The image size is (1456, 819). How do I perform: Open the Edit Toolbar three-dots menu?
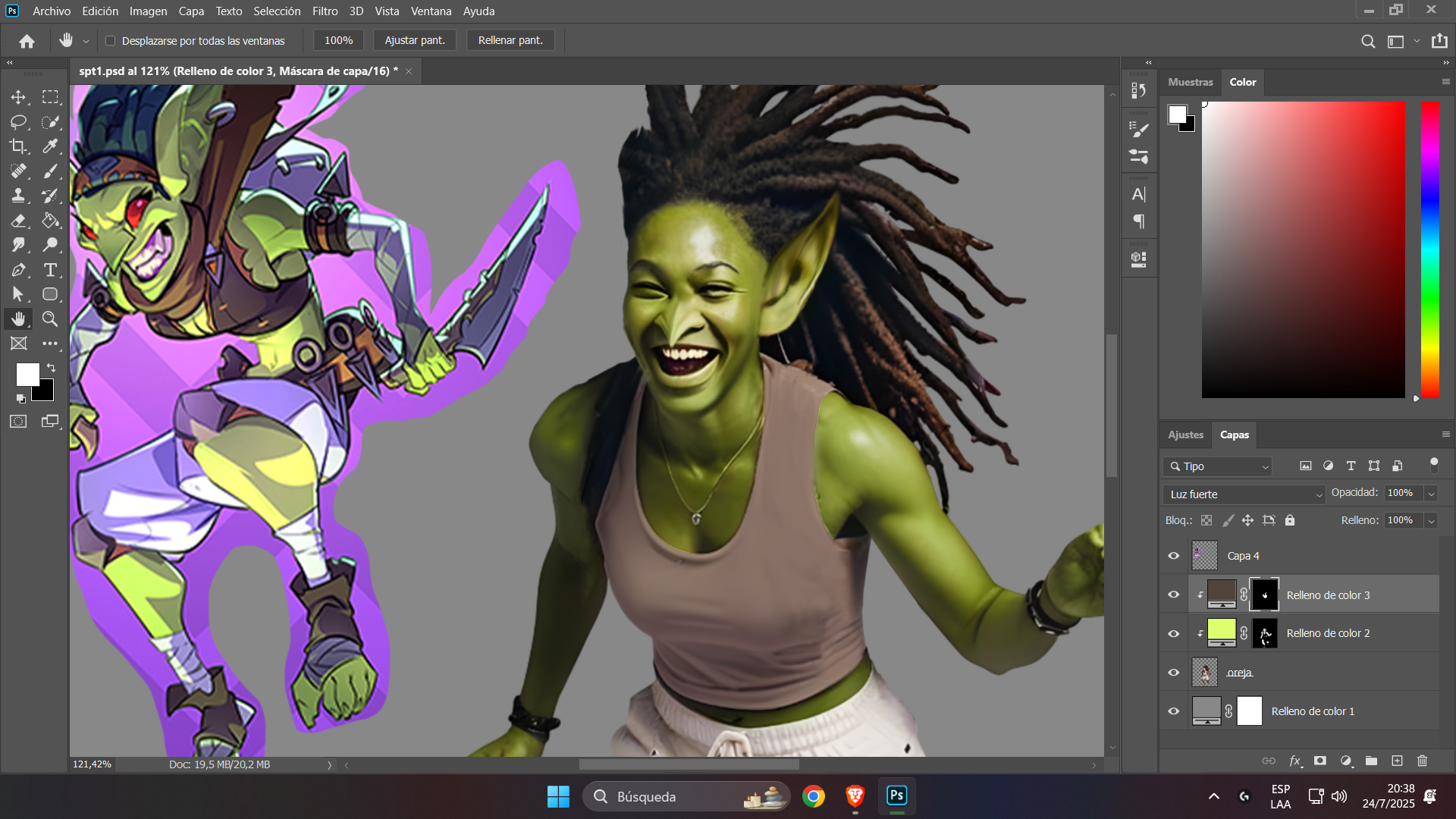pos(50,344)
